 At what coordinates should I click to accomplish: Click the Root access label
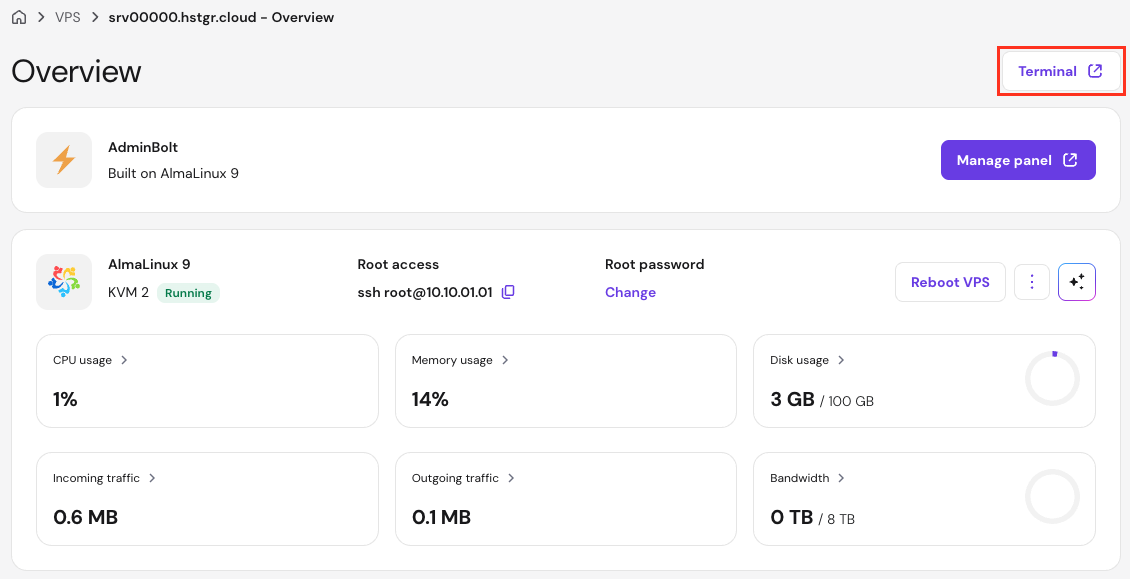click(x=398, y=265)
